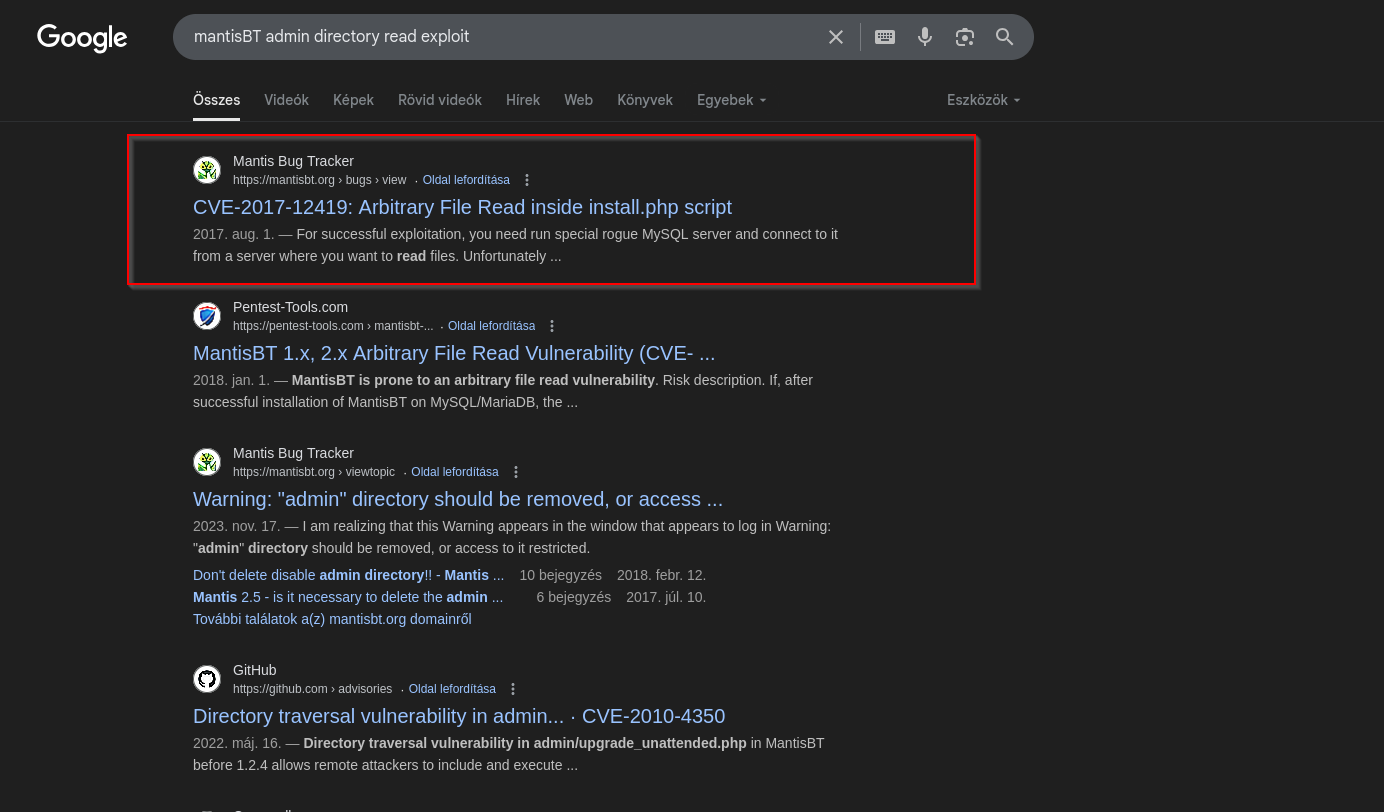Click the https://mantisbt.org › bugs › view URL
The height and width of the screenshot is (812, 1384).
pyautogui.click(x=320, y=180)
